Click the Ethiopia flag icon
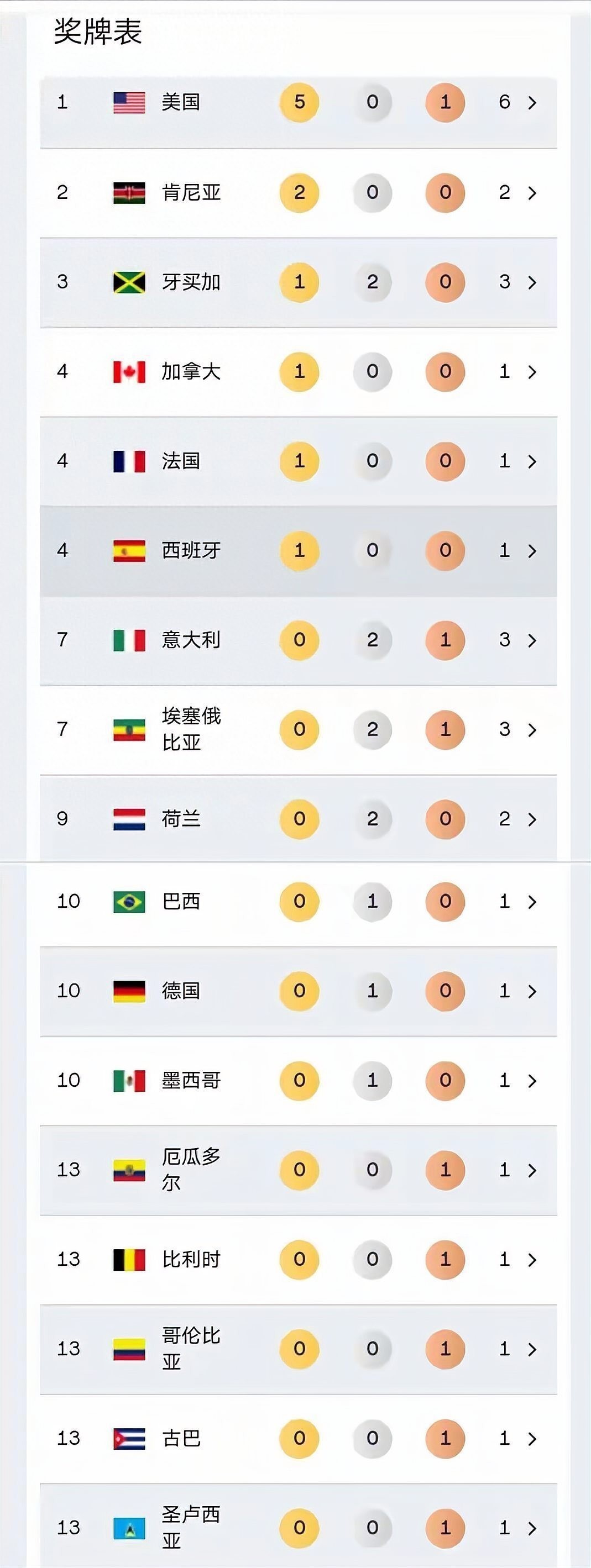Screen dimensions: 591x1568 (129, 729)
